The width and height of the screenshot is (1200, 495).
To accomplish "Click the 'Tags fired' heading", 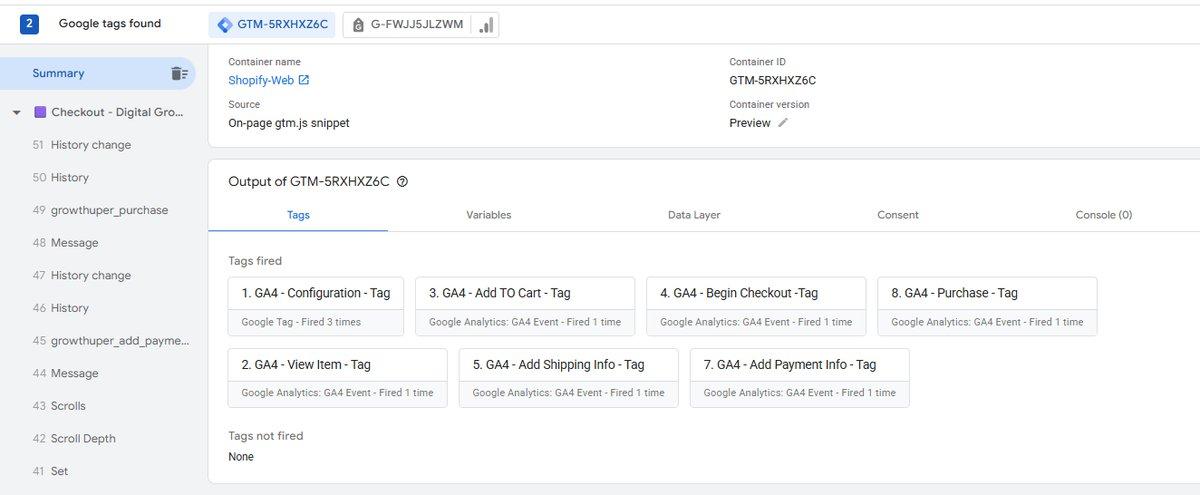I will tap(255, 261).
